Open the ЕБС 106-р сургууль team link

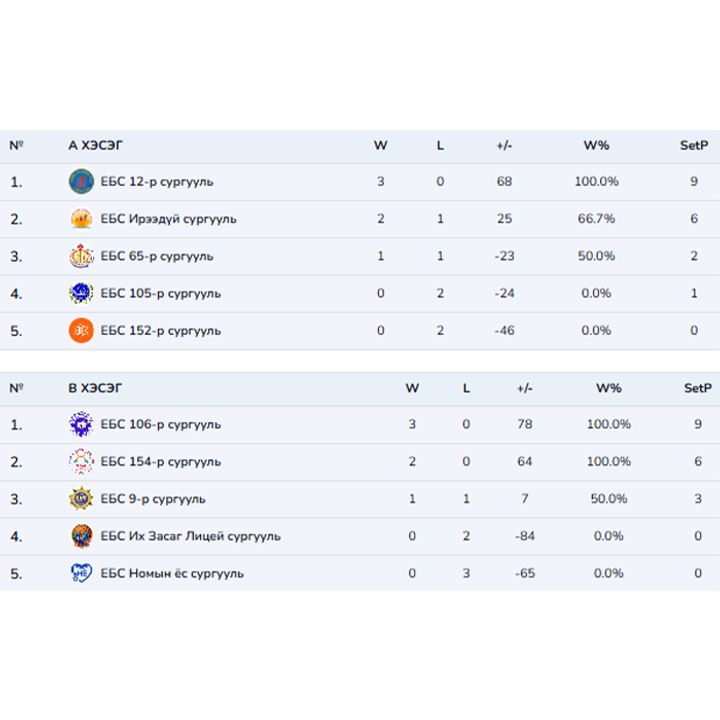[x=161, y=425]
